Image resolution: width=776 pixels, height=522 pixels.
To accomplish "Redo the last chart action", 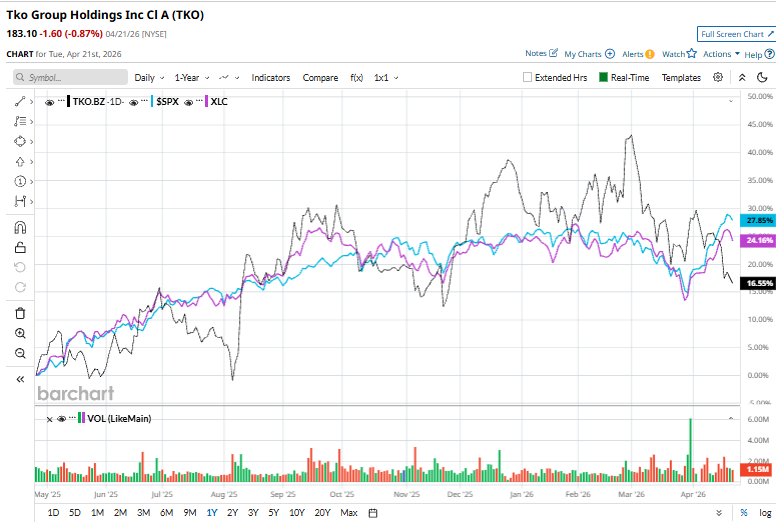I will coord(20,287).
